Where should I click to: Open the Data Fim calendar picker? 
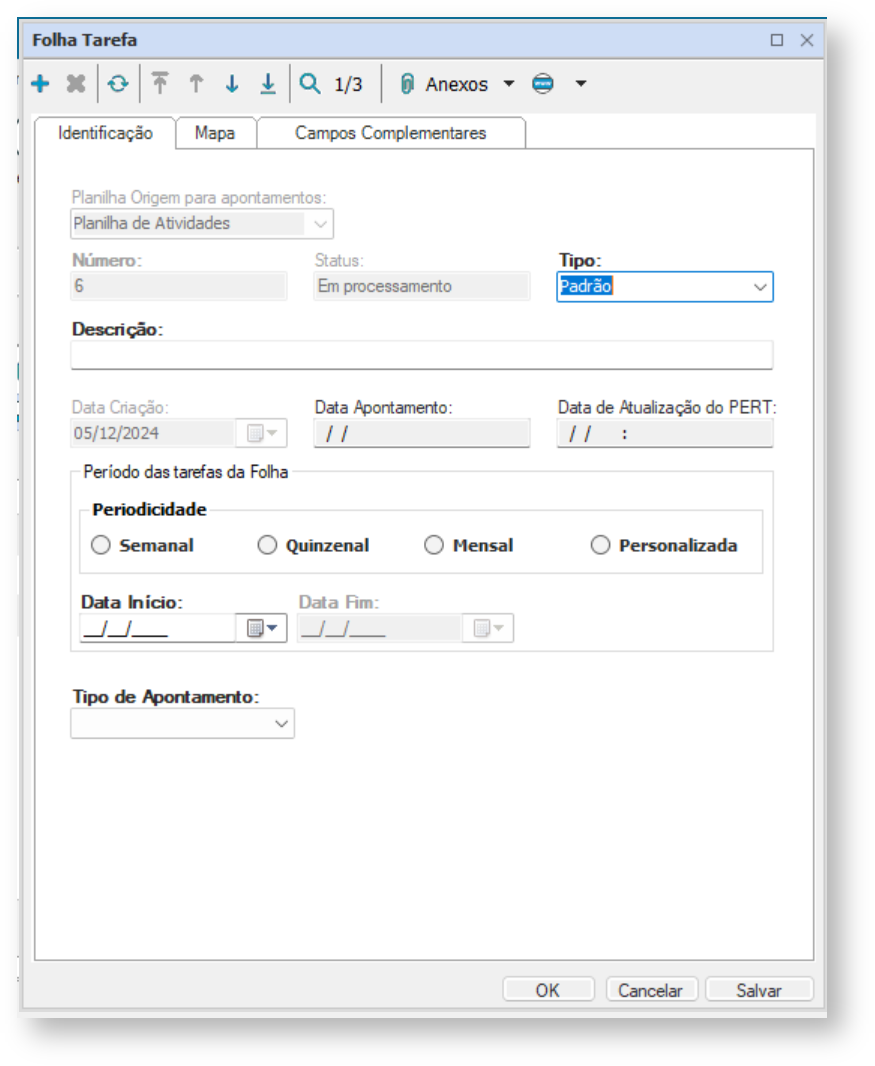488,628
